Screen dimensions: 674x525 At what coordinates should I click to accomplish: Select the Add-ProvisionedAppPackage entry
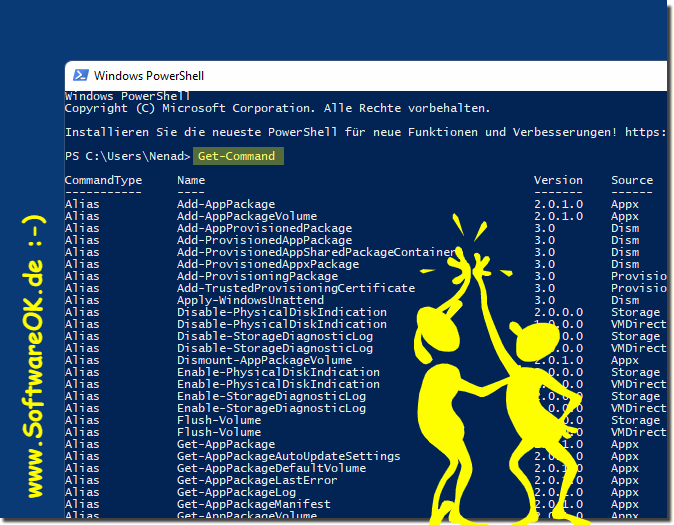click(x=264, y=240)
